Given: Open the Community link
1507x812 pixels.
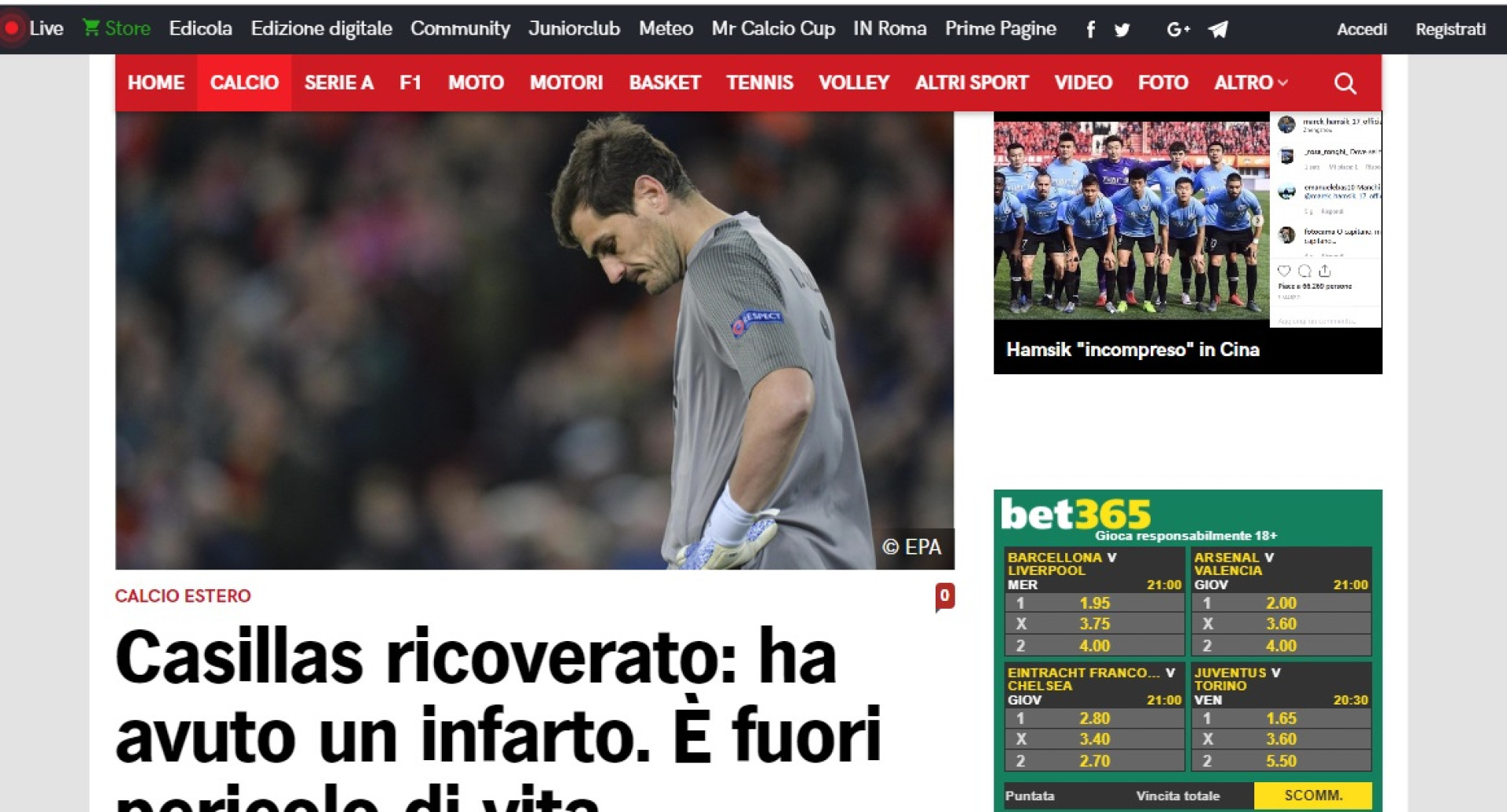Looking at the screenshot, I should (x=460, y=28).
